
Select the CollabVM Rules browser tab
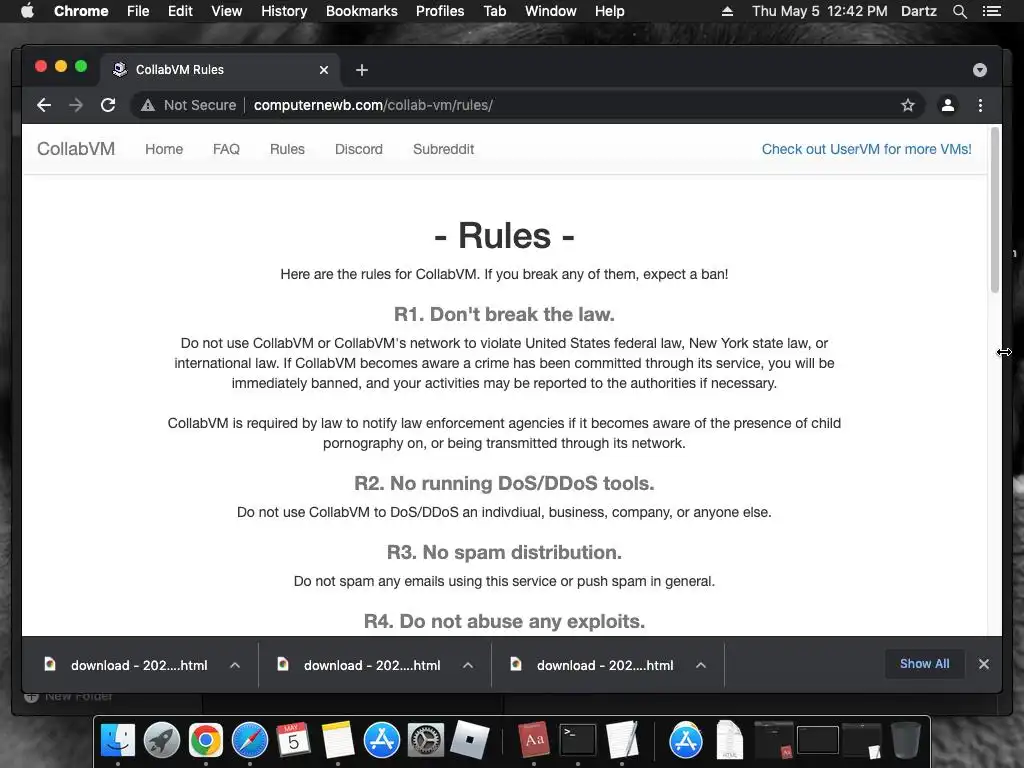coord(219,70)
